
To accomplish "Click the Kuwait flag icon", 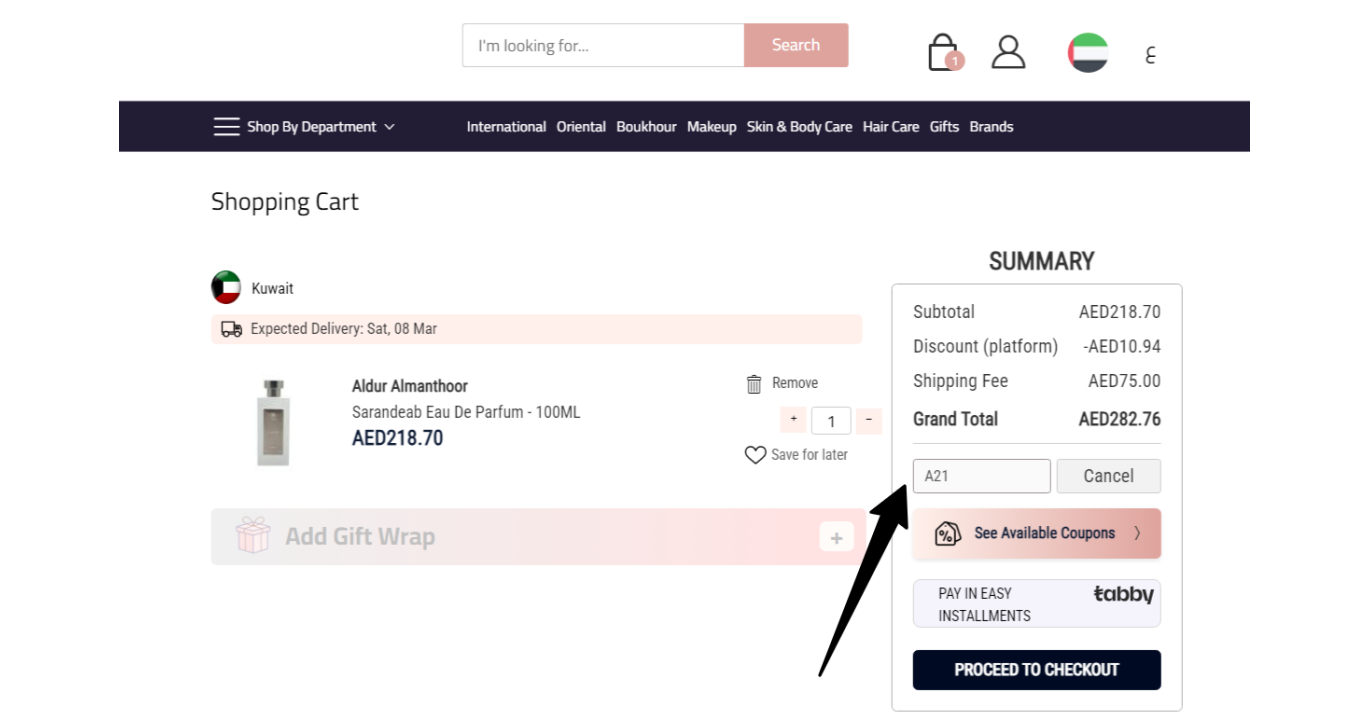I will point(226,287).
